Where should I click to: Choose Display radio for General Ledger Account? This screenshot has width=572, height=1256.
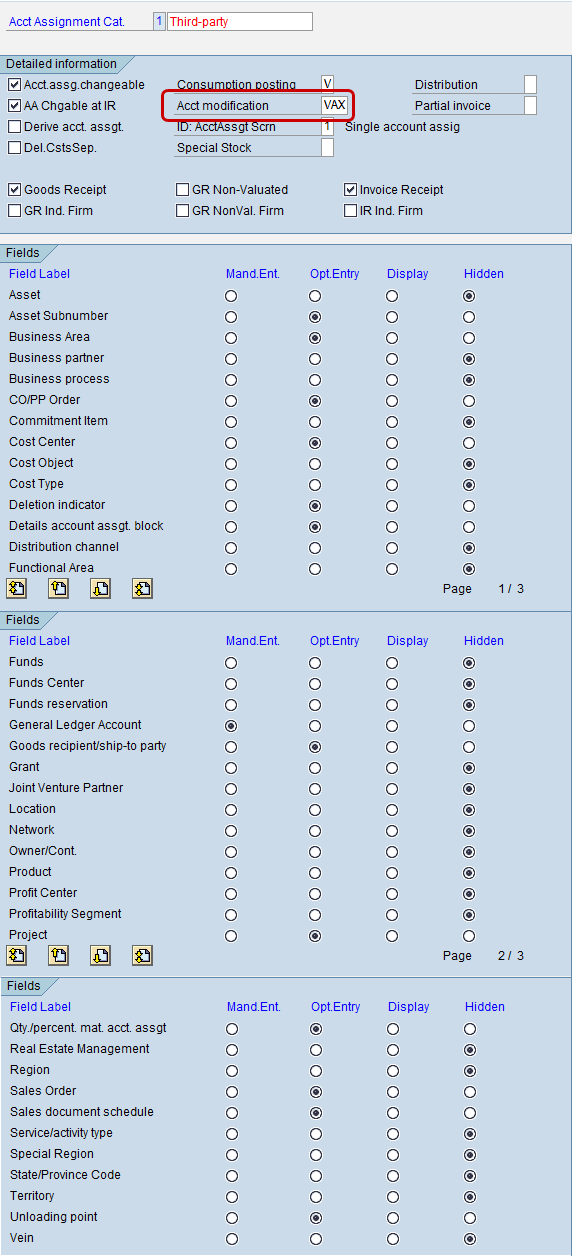[392, 726]
